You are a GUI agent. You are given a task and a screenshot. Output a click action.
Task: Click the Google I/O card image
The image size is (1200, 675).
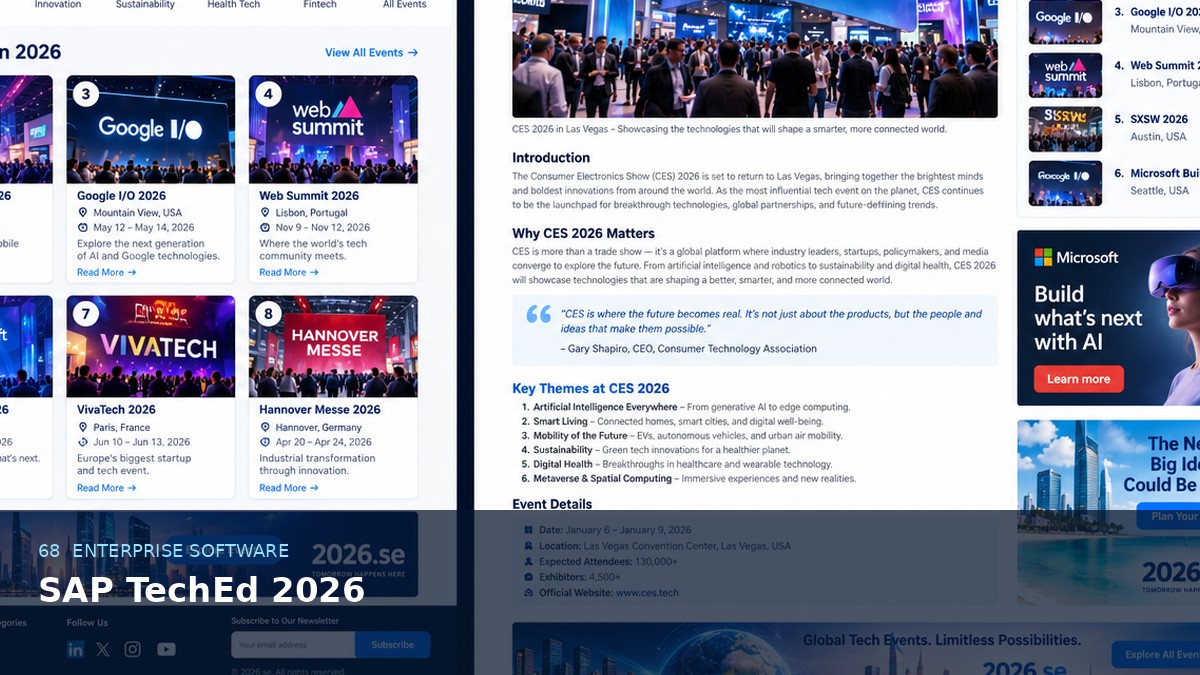pos(151,129)
